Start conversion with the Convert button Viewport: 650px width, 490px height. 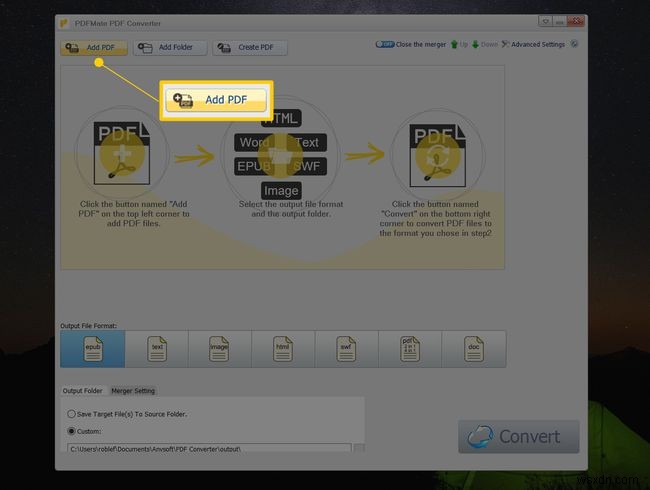(519, 437)
